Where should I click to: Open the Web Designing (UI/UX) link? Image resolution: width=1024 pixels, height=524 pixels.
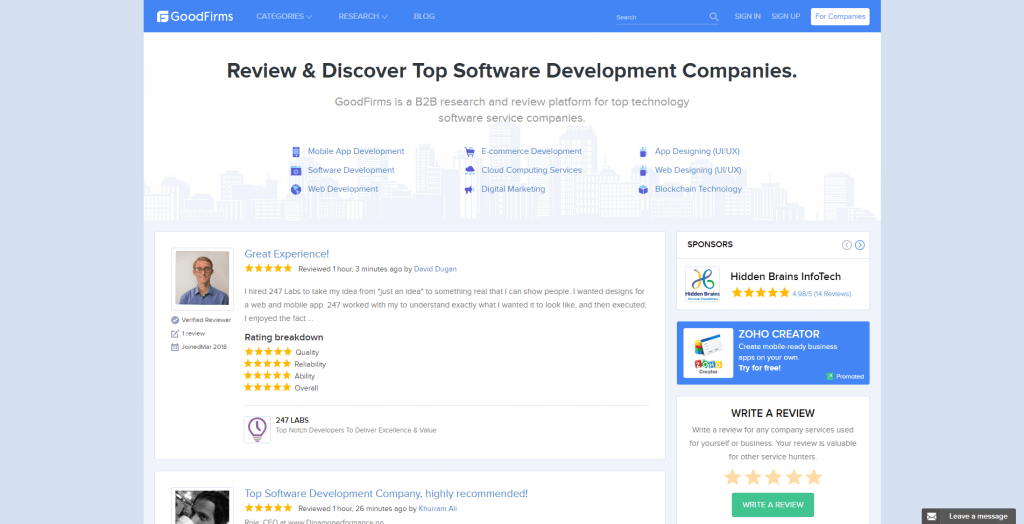point(698,170)
